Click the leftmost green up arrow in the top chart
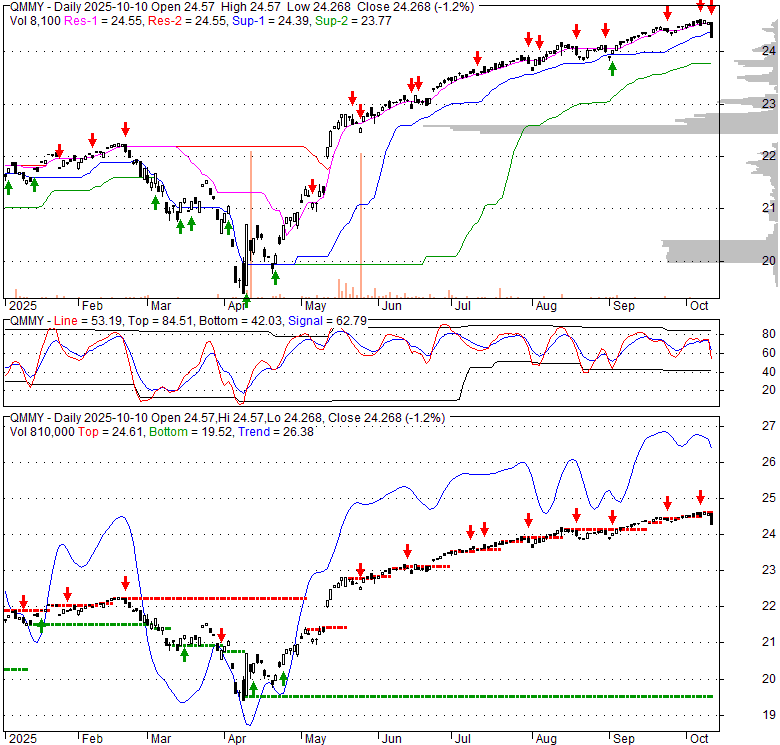The width and height of the screenshot is (780, 745). pyautogui.click(x=8, y=186)
